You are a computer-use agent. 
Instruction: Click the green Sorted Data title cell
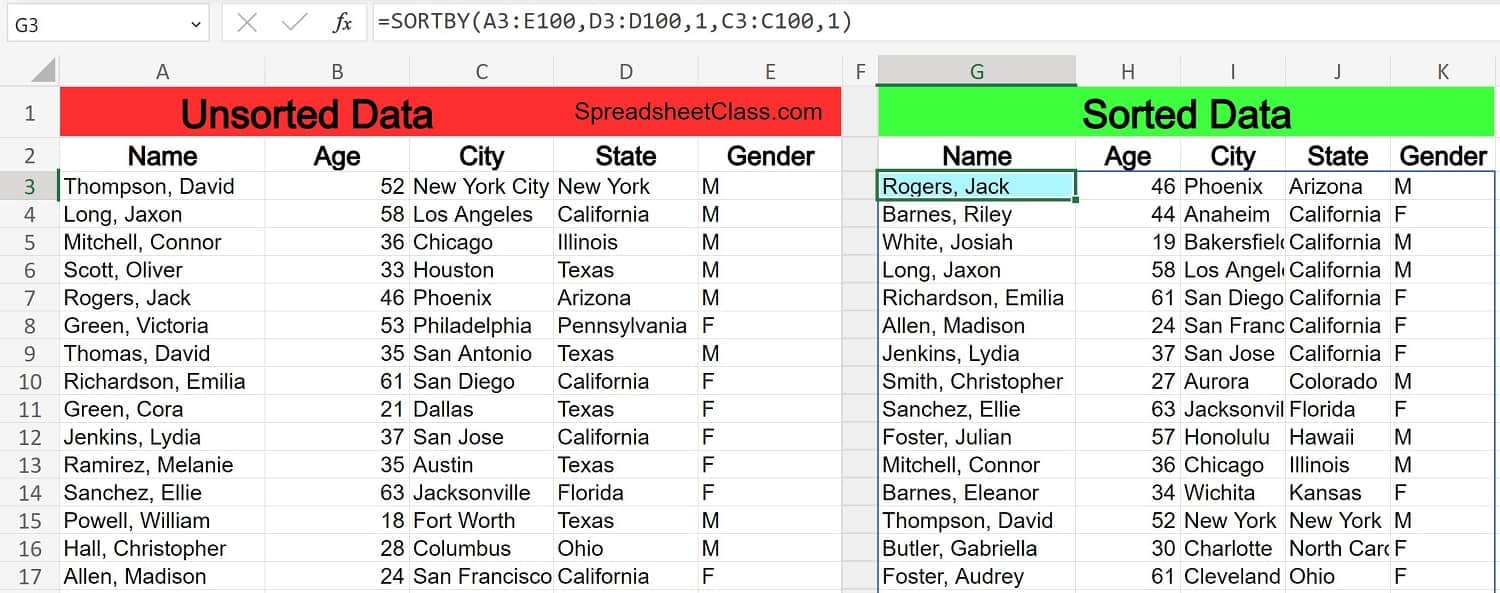click(1186, 112)
